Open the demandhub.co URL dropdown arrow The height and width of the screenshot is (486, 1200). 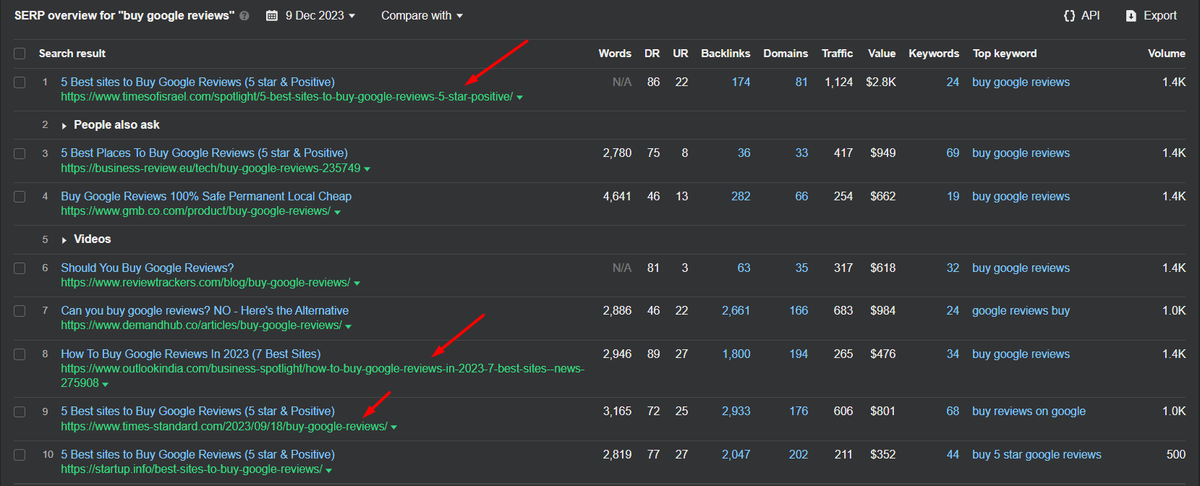pos(348,327)
